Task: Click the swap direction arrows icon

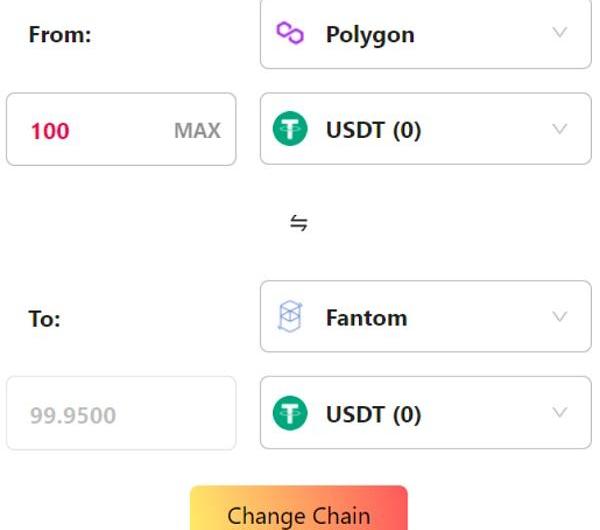Action: pos(298,223)
